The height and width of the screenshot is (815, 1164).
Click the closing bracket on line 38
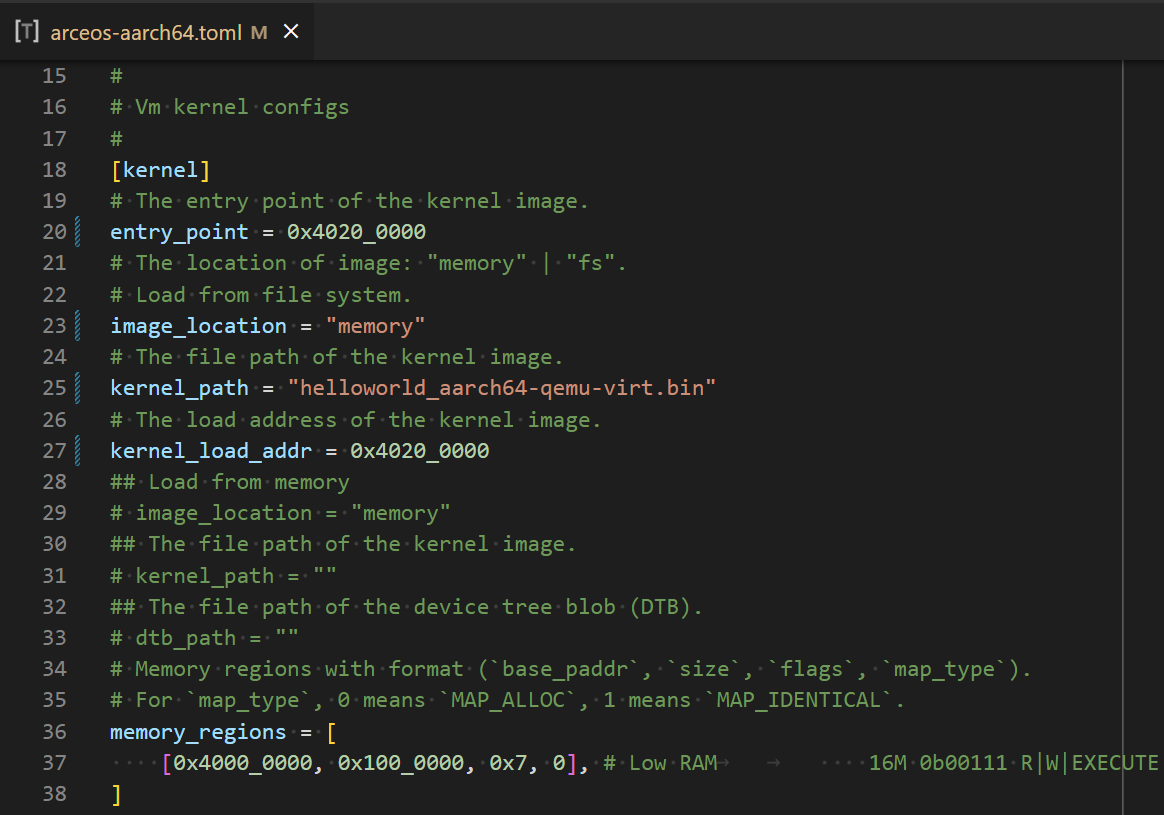click(x=116, y=794)
